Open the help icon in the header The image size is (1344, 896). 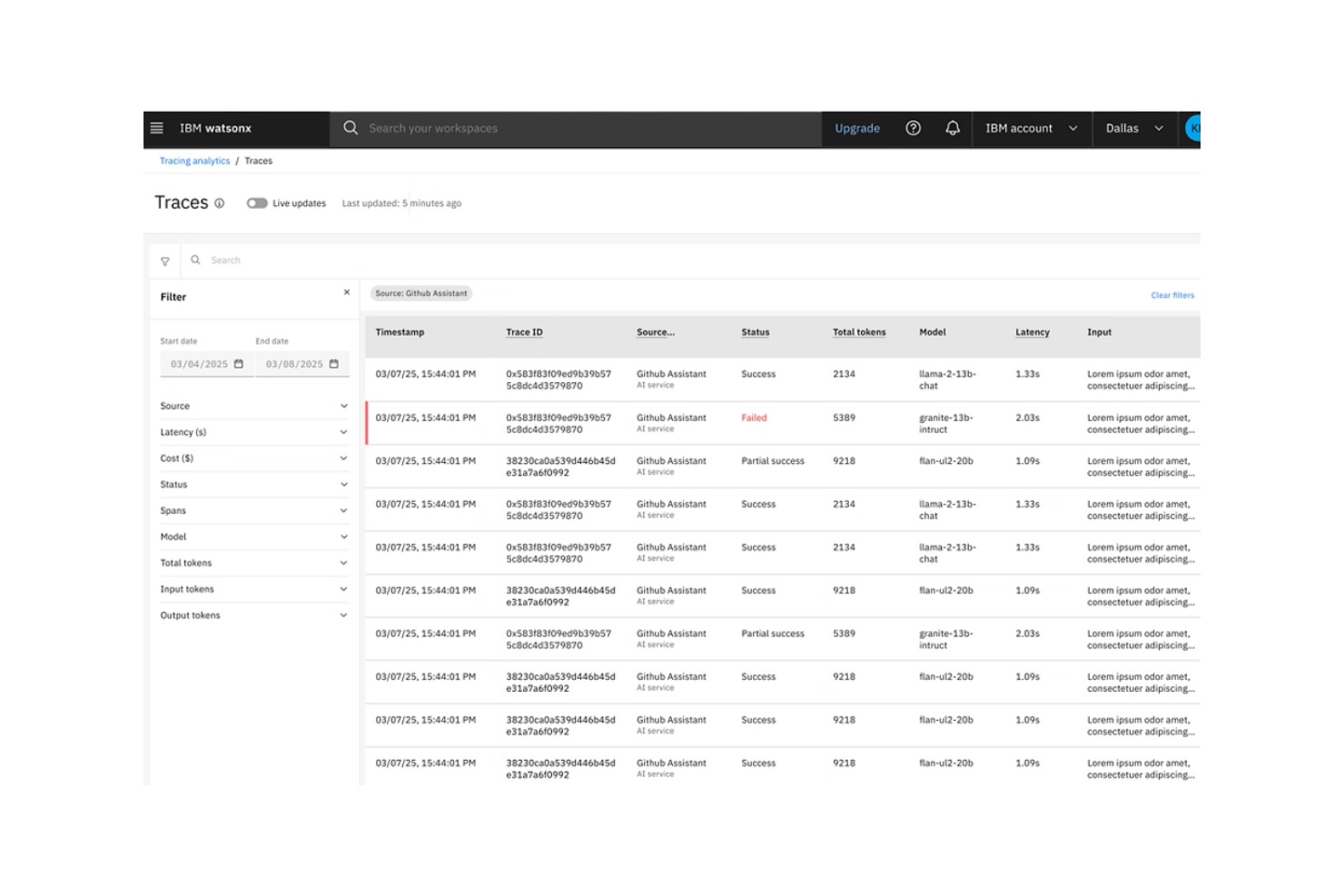point(912,128)
